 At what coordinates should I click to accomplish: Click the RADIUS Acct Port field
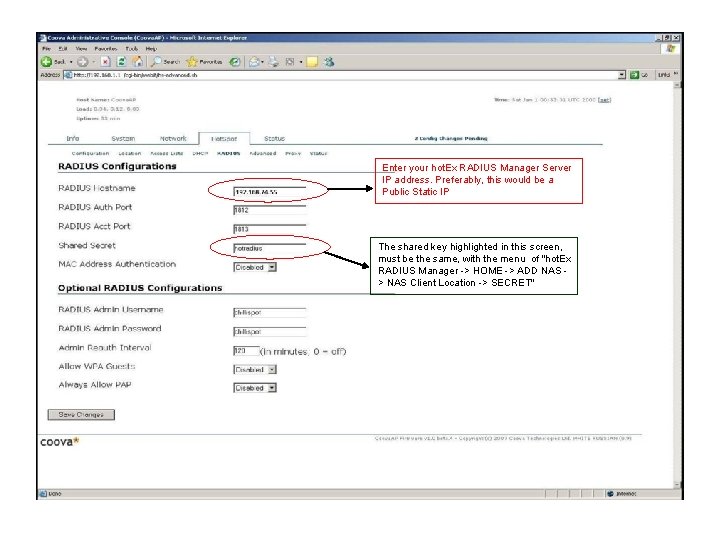point(270,229)
